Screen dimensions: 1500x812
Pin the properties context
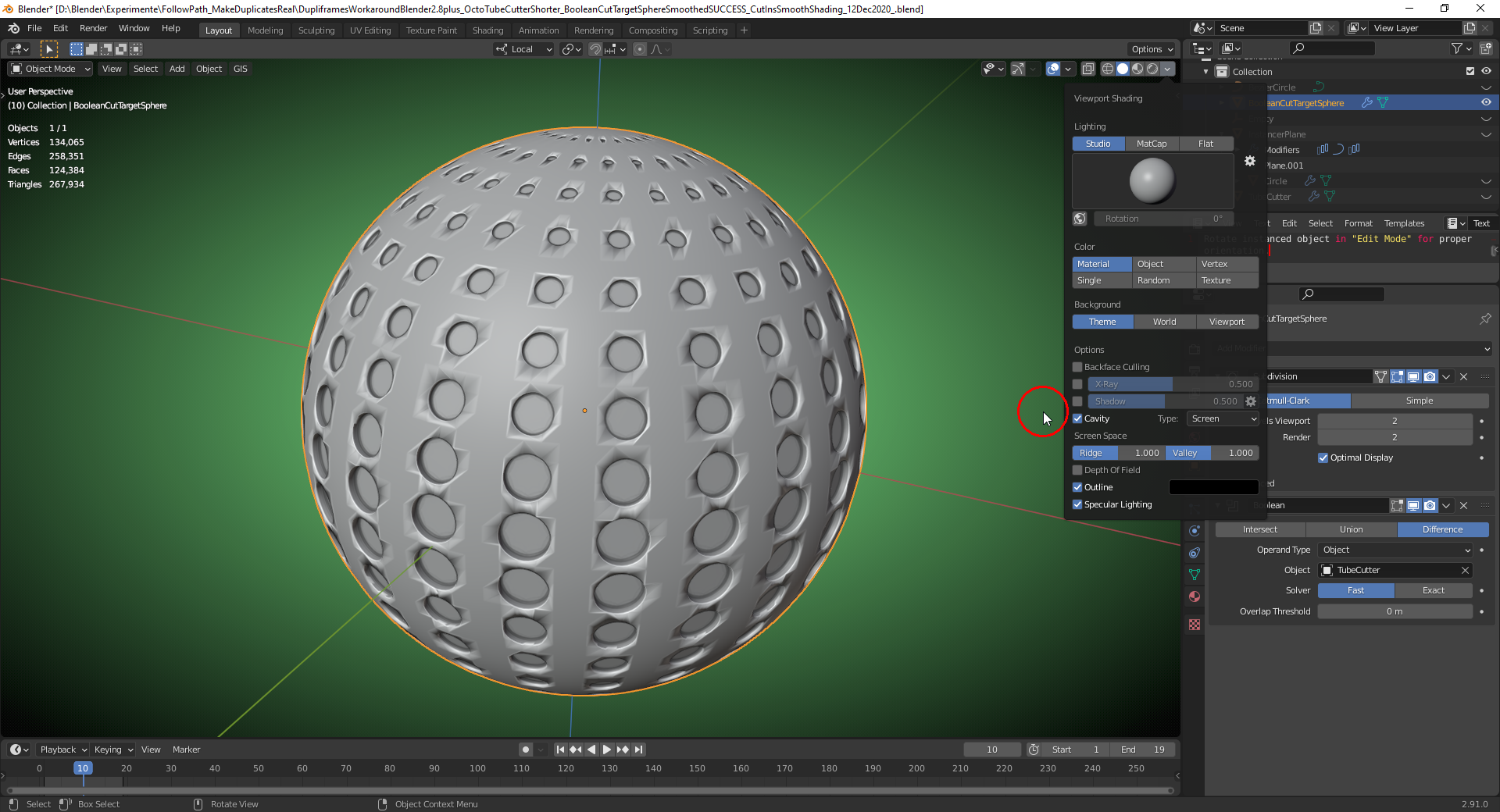click(1485, 319)
